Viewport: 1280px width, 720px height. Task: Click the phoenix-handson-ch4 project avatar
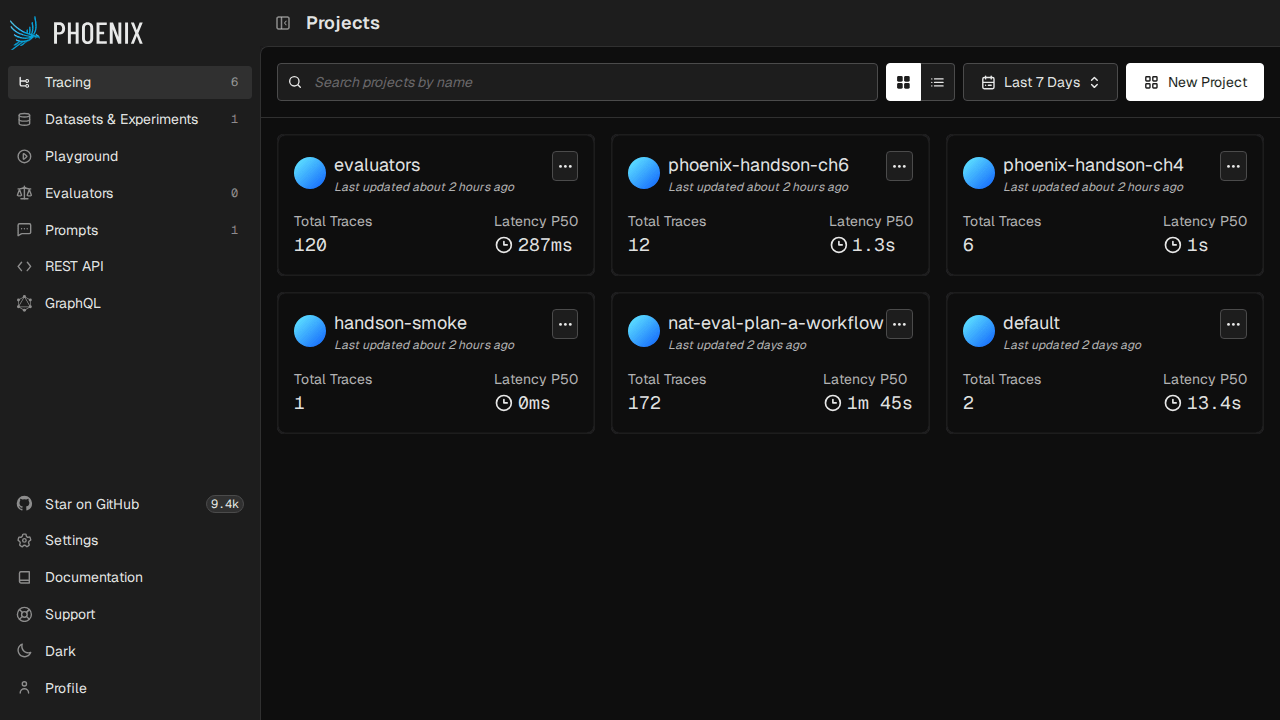979,173
